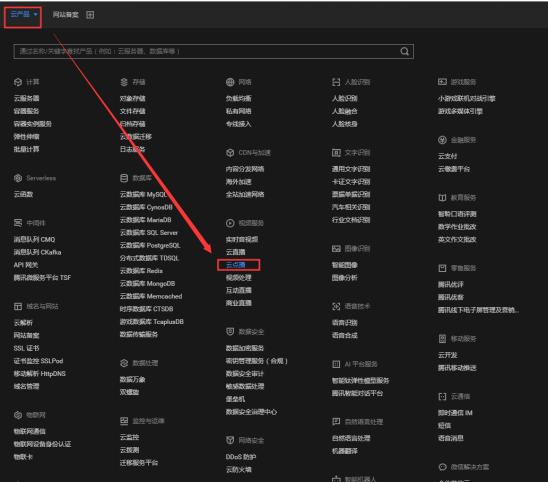Open 对象存储 under 存储

132,98
